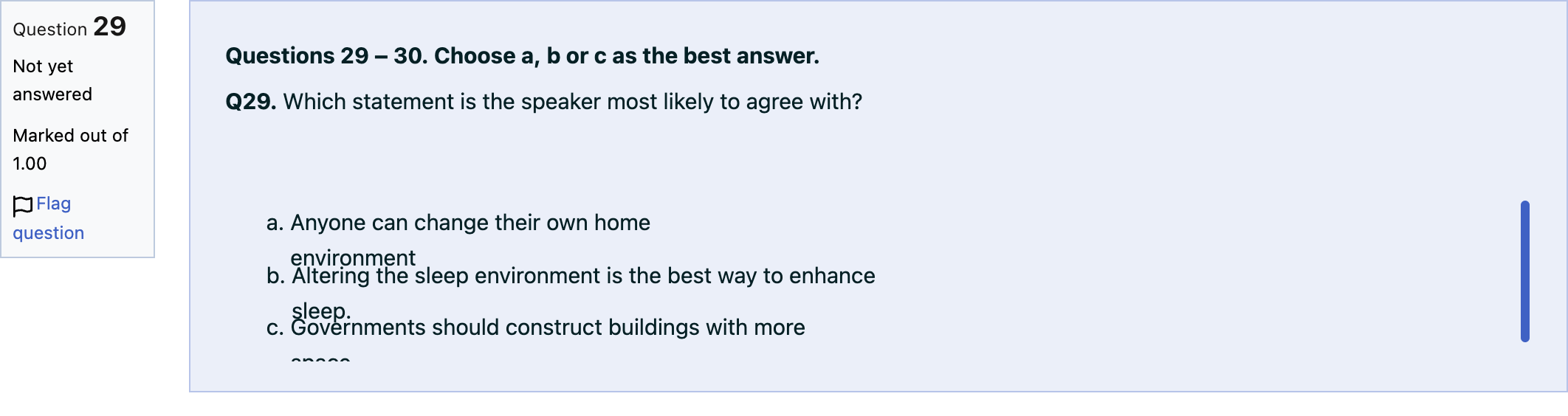
Task: Click the 'c.' option letter
Action: pos(275,327)
